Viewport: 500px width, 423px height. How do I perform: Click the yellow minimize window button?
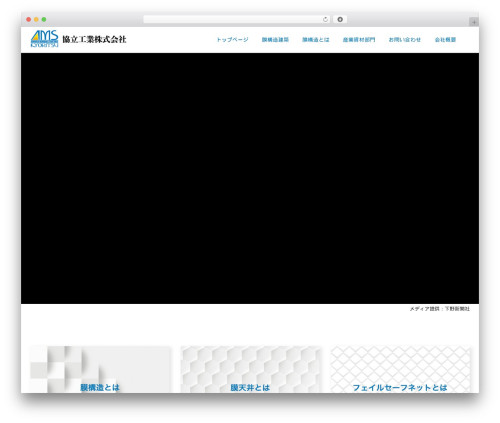tap(36, 20)
